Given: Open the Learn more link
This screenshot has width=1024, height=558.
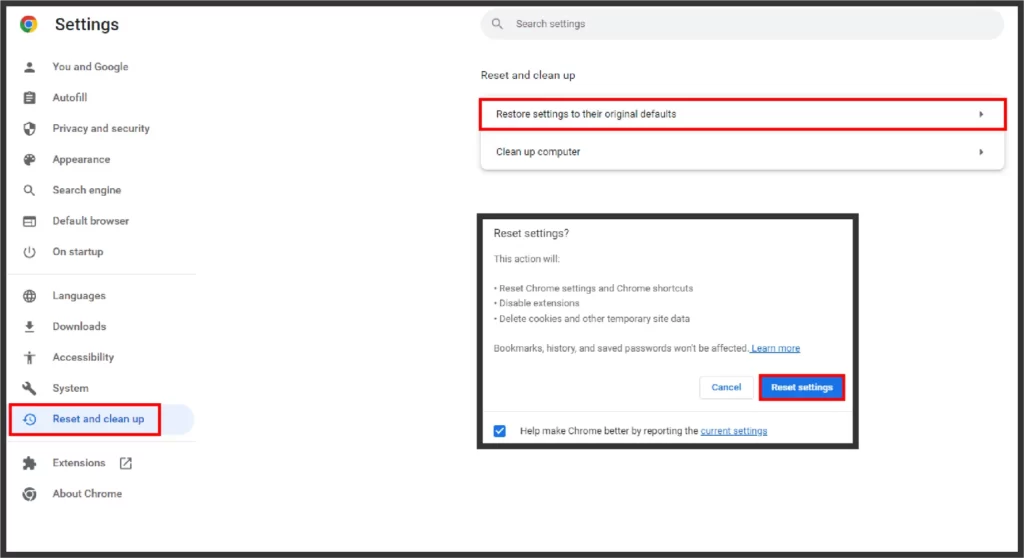Looking at the screenshot, I should [x=775, y=348].
